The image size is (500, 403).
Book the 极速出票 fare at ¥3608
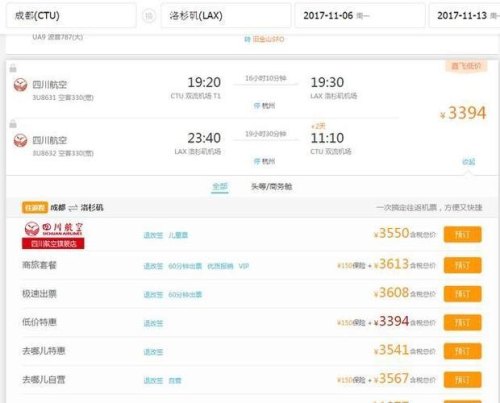click(x=462, y=294)
